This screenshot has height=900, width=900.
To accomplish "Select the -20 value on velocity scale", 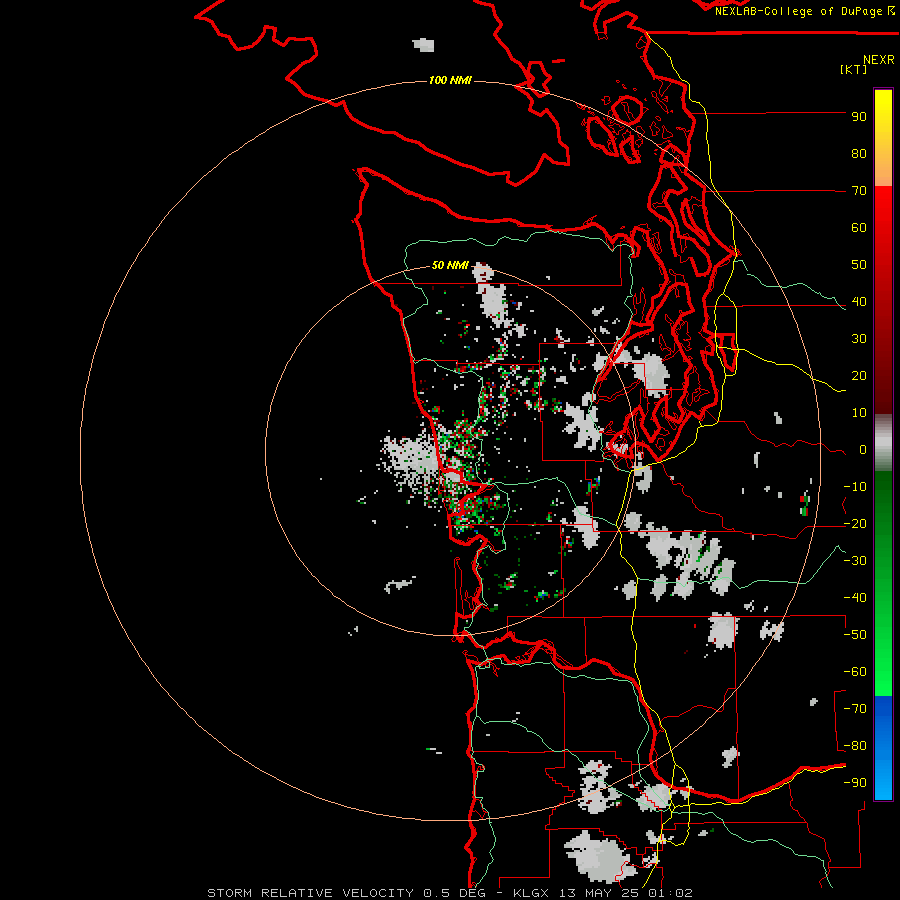I will click(855, 524).
